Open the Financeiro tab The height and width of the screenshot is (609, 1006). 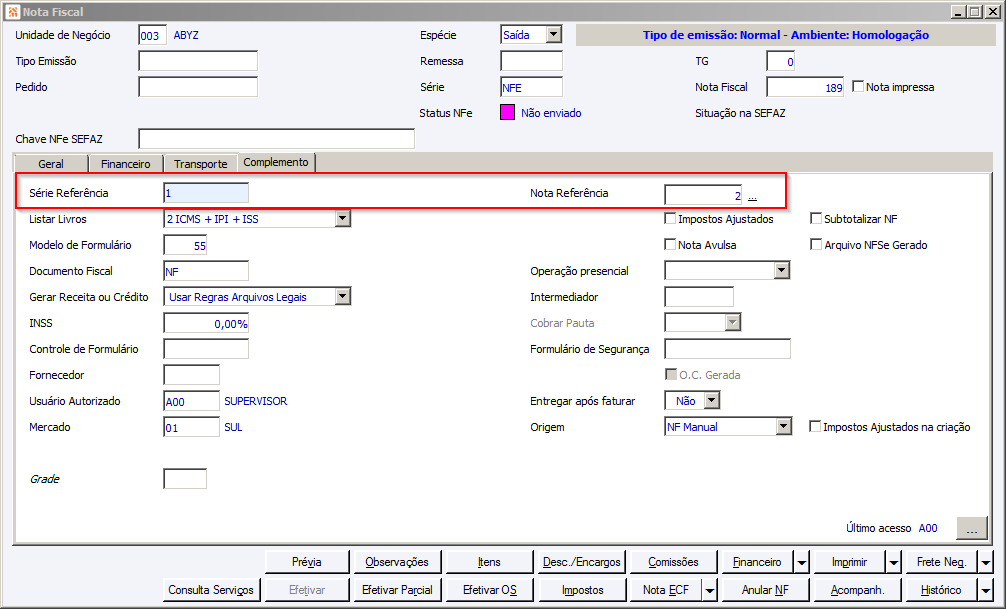click(126, 164)
